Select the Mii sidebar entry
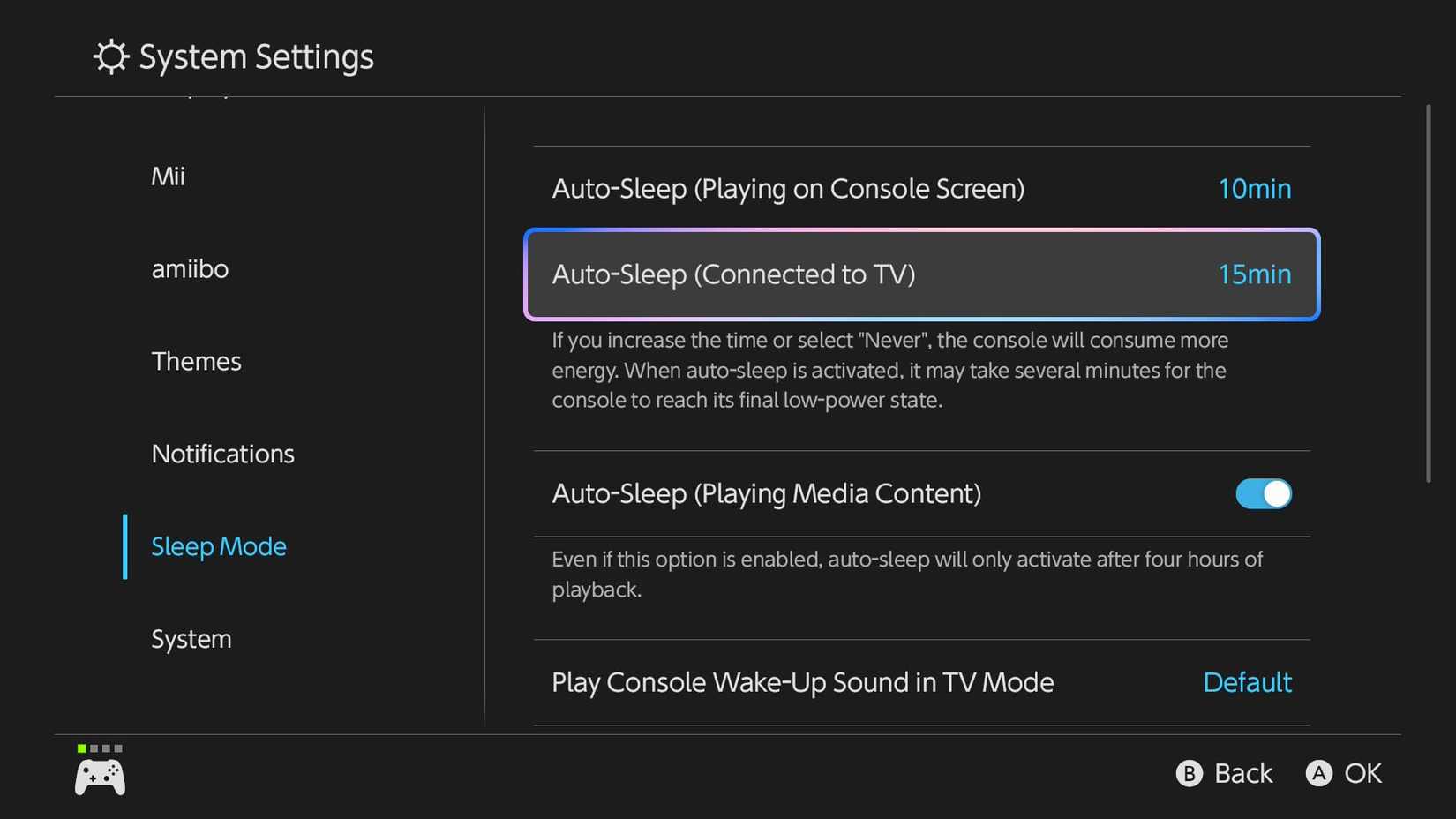Screen dimensions: 1456x819 coord(168,175)
